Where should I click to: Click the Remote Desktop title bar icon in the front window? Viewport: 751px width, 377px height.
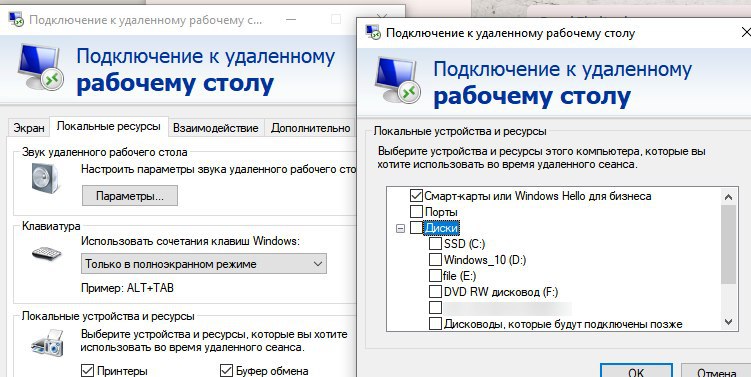[x=373, y=33]
